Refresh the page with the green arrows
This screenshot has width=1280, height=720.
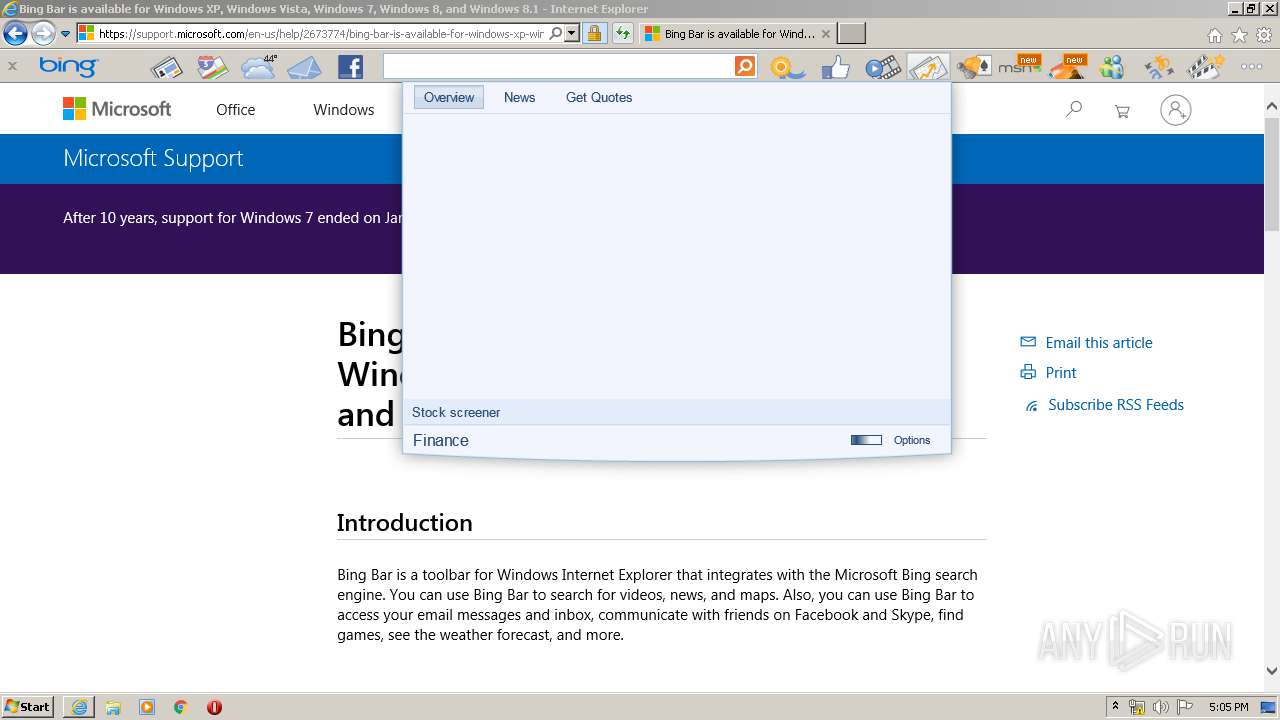point(623,33)
